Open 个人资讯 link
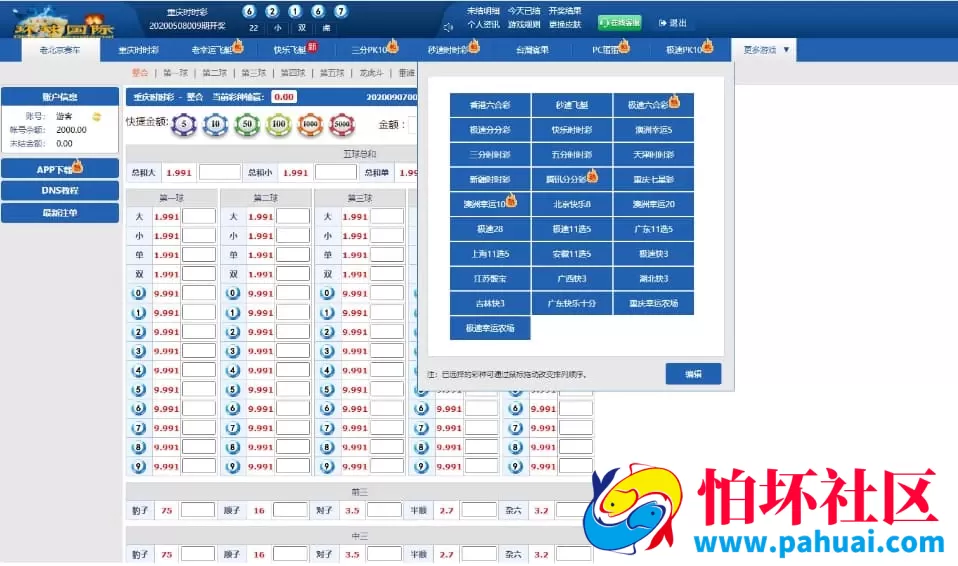The height and width of the screenshot is (566, 958). [483, 24]
